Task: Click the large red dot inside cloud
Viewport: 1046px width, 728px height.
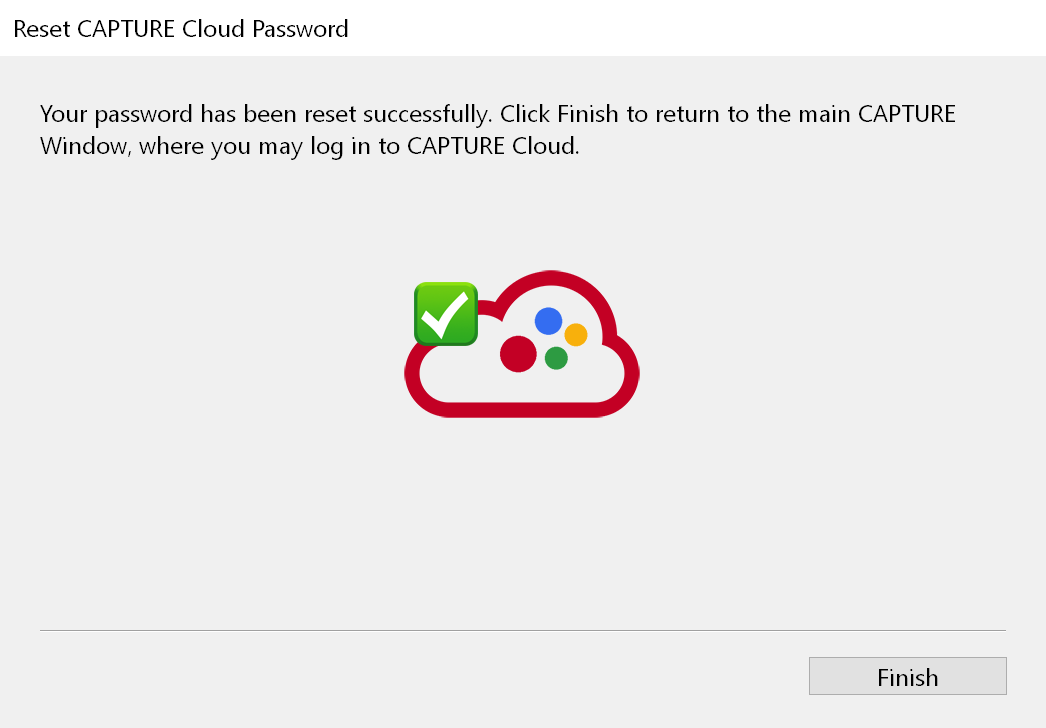Action: pyautogui.click(x=518, y=353)
